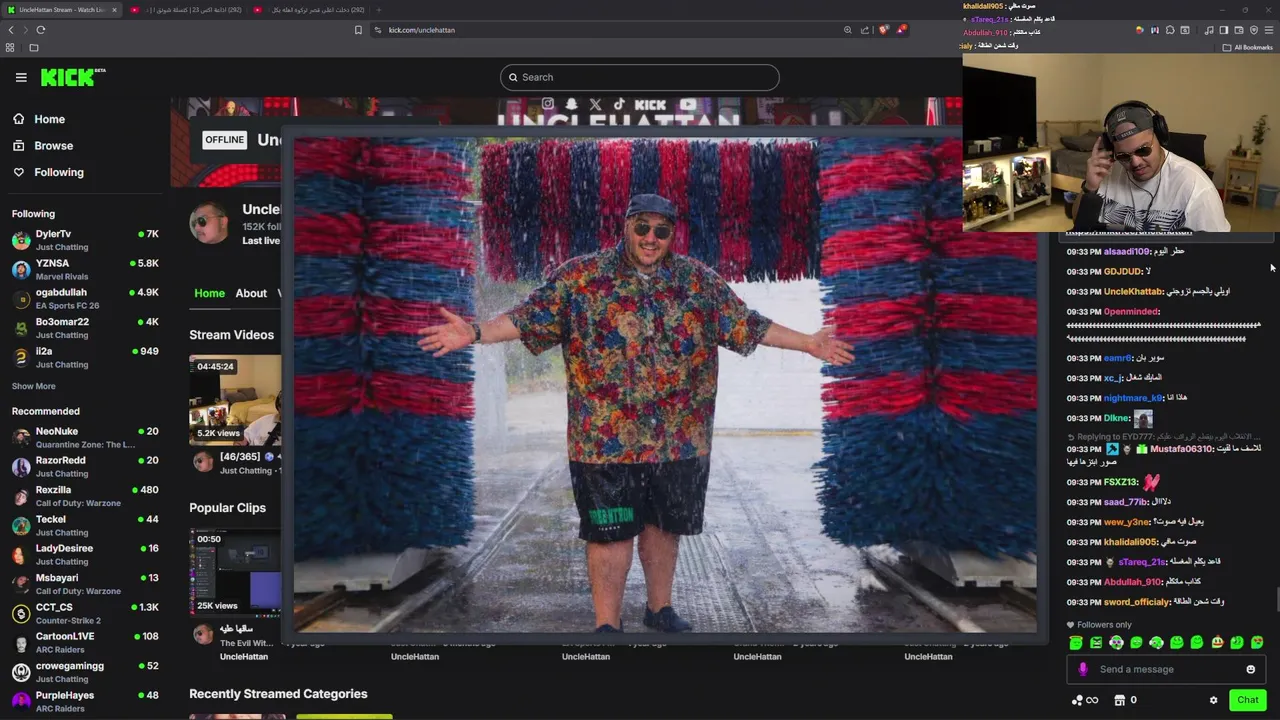The height and width of the screenshot is (720, 1280).
Task: Open the Instagram icon on channel banner
Action: tap(547, 104)
